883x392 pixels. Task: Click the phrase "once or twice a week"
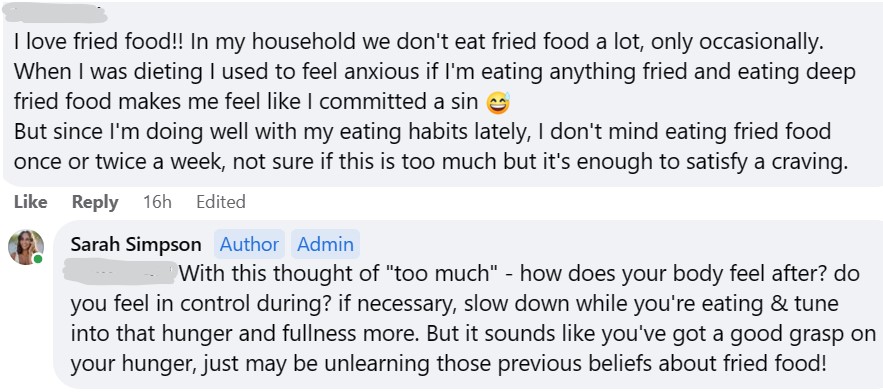point(117,162)
